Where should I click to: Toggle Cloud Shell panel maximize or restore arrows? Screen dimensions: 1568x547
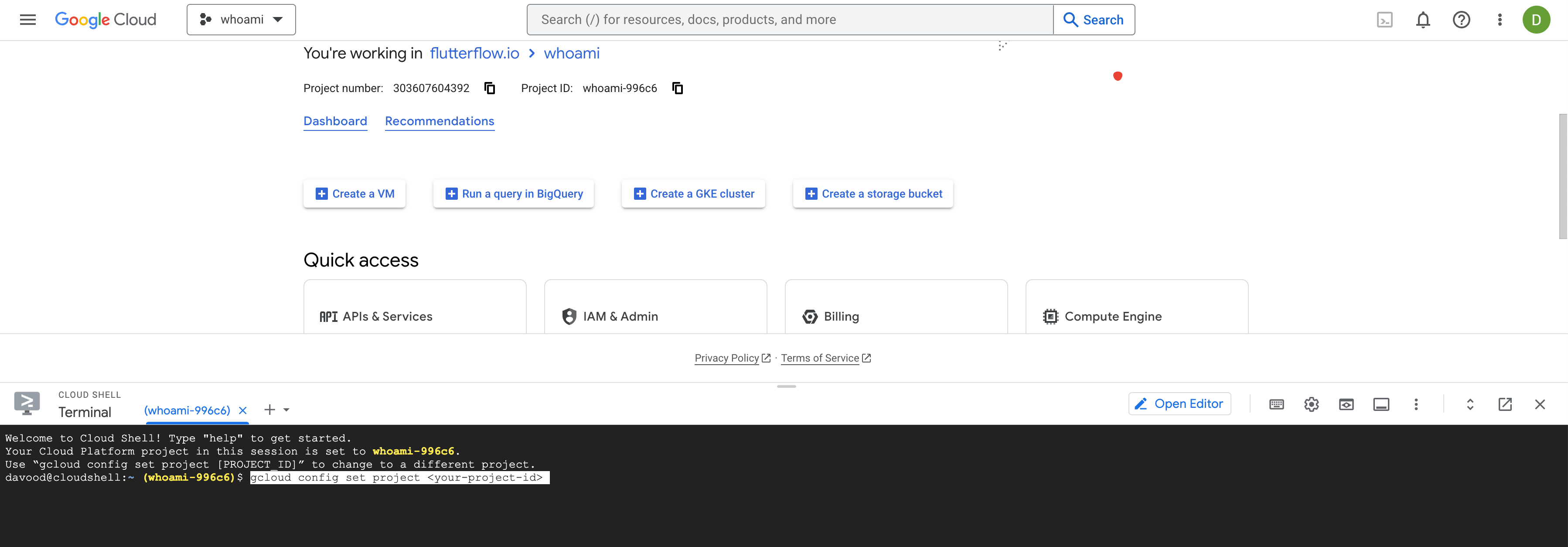[x=1469, y=404]
